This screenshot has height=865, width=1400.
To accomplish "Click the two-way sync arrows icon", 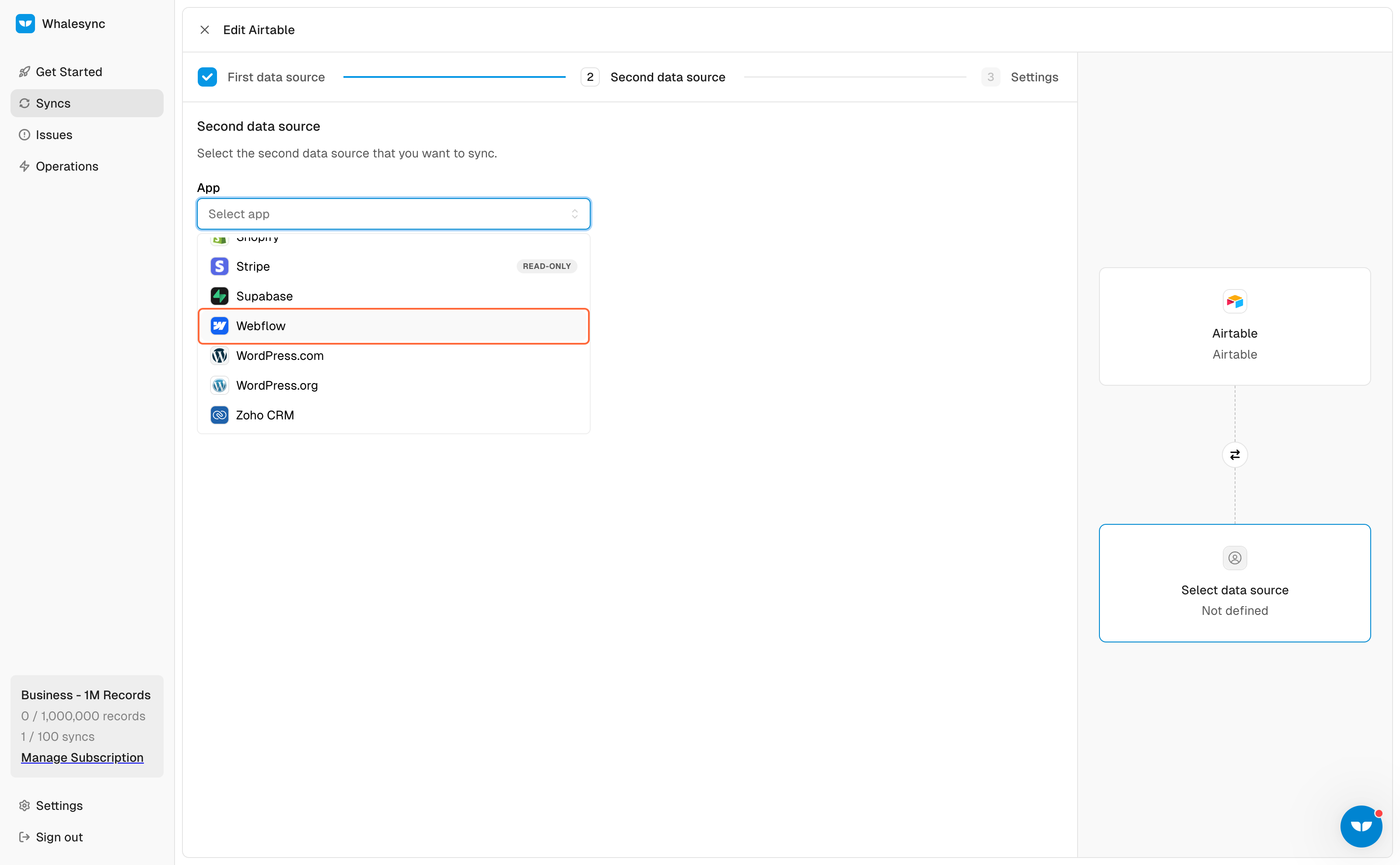I will click(1235, 455).
